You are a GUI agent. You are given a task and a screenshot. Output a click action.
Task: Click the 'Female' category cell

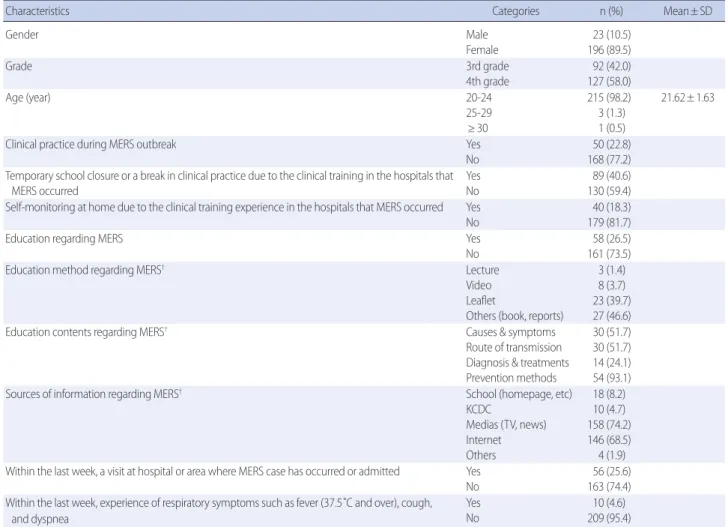[482, 50]
